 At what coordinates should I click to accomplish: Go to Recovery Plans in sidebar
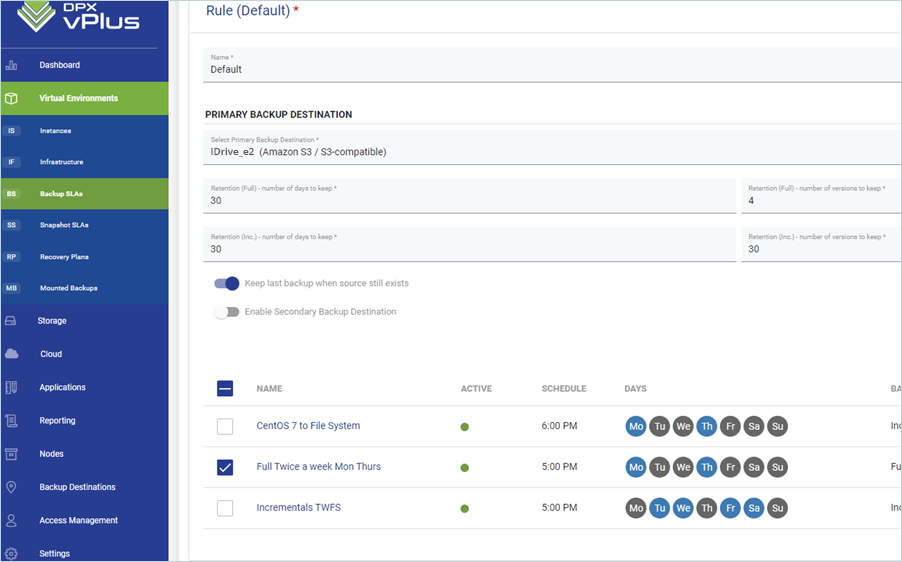pos(64,257)
